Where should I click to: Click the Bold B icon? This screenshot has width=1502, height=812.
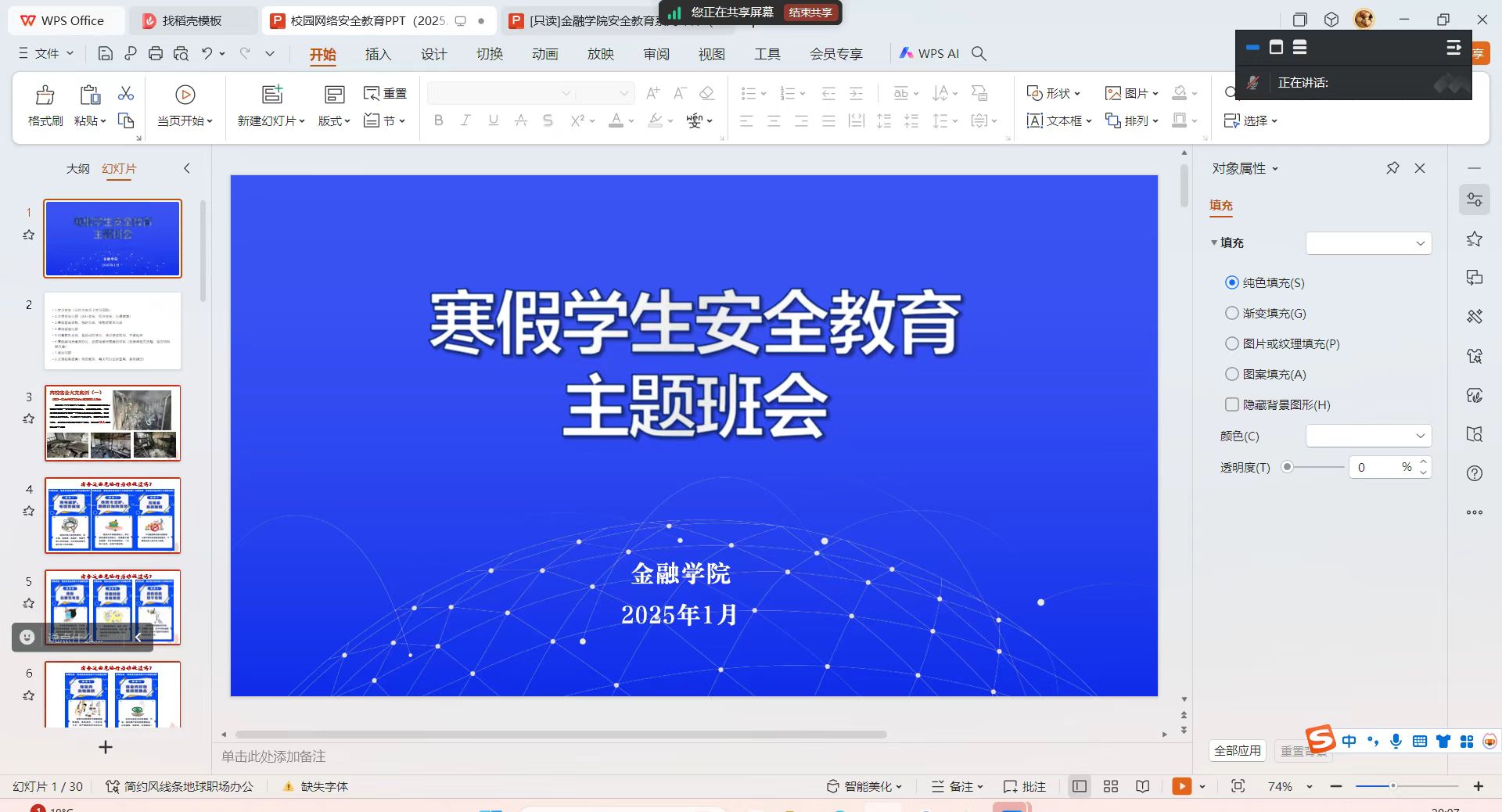tap(438, 120)
